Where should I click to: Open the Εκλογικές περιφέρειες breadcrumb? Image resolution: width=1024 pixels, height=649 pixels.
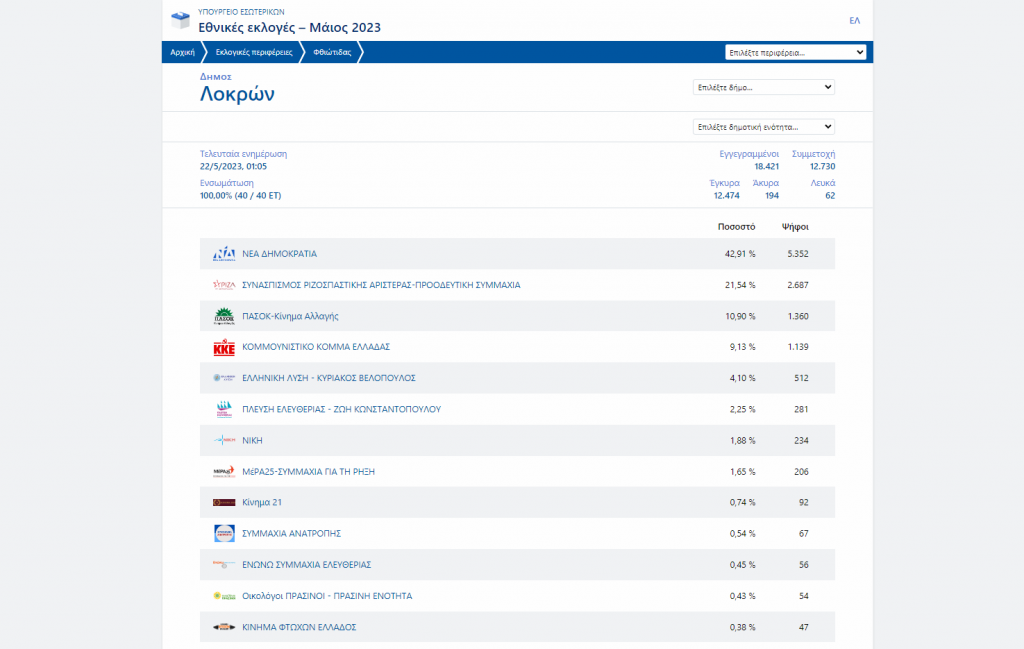(x=254, y=52)
